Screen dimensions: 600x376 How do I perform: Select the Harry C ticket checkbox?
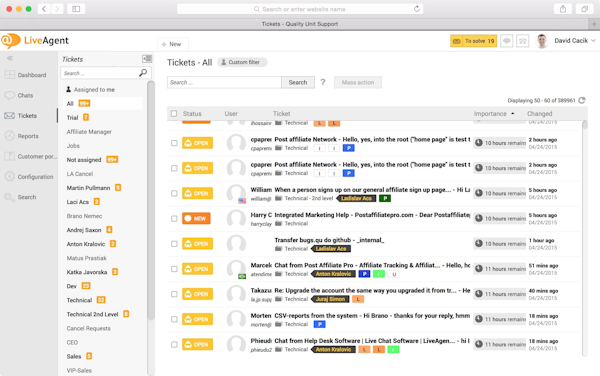174,219
